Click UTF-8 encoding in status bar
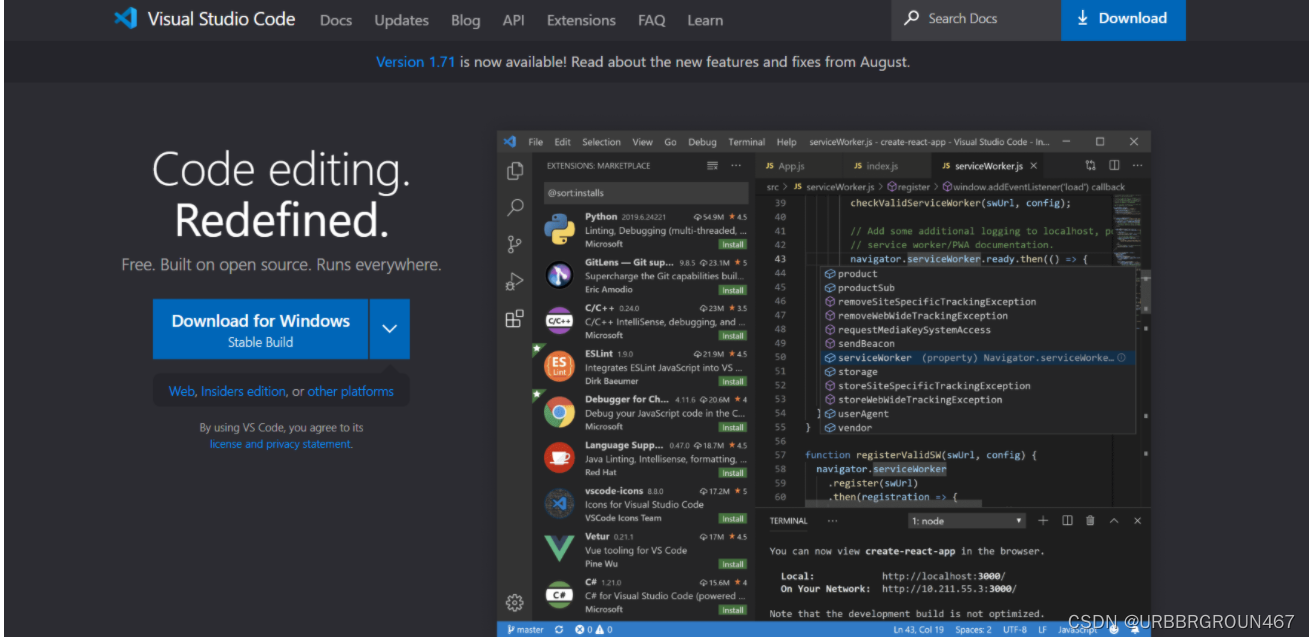Image resolution: width=1311 pixels, height=639 pixels. pyautogui.click(x=1014, y=629)
